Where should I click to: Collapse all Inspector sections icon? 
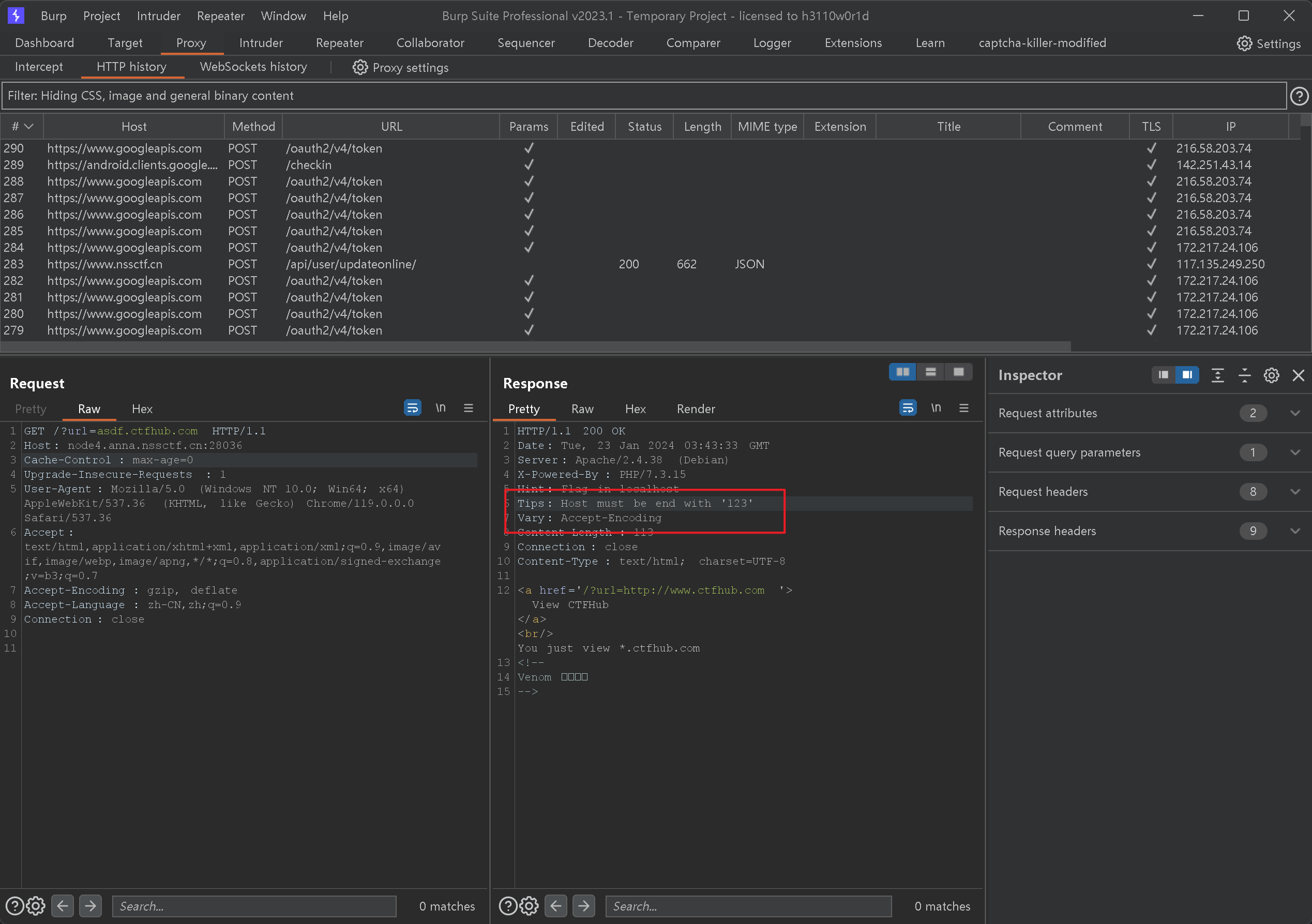(1244, 375)
